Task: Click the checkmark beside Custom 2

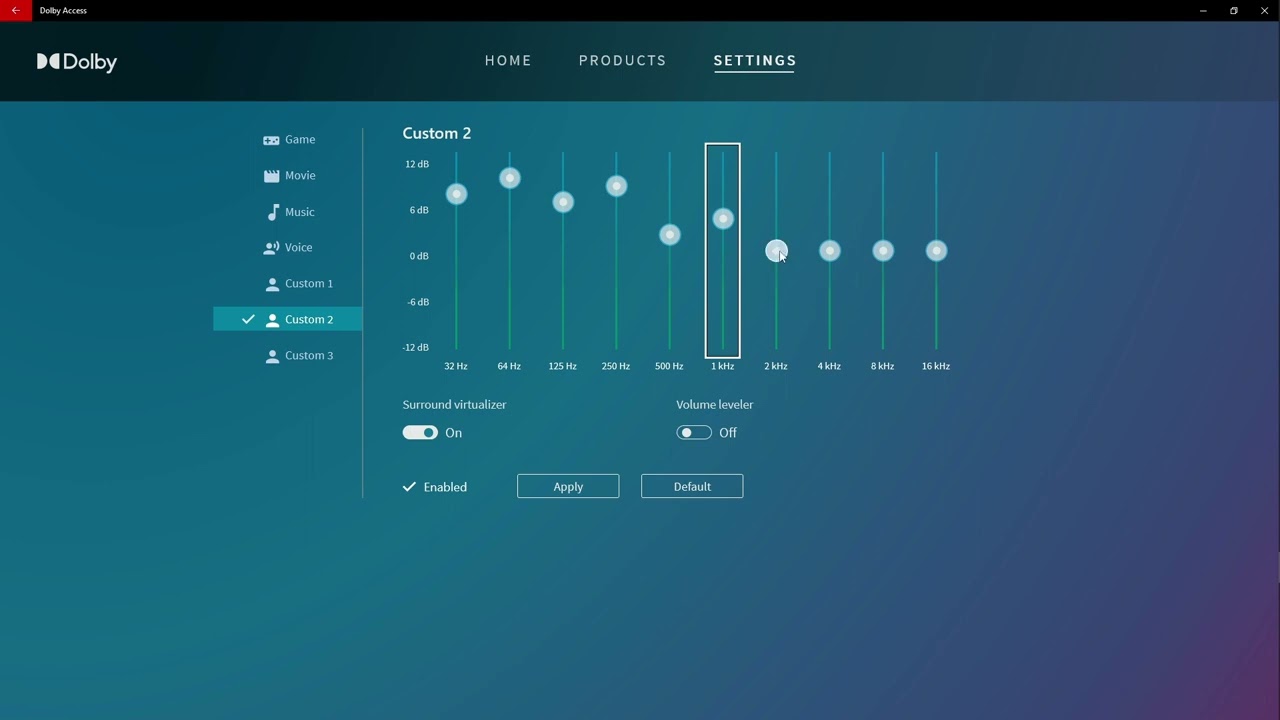Action: pyautogui.click(x=248, y=319)
